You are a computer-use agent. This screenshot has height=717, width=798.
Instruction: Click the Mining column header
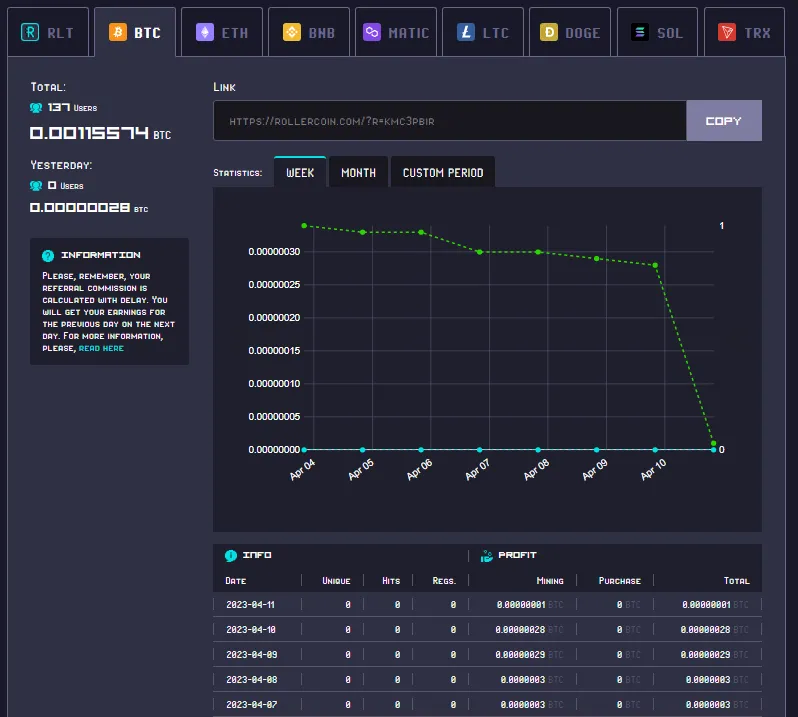550,581
